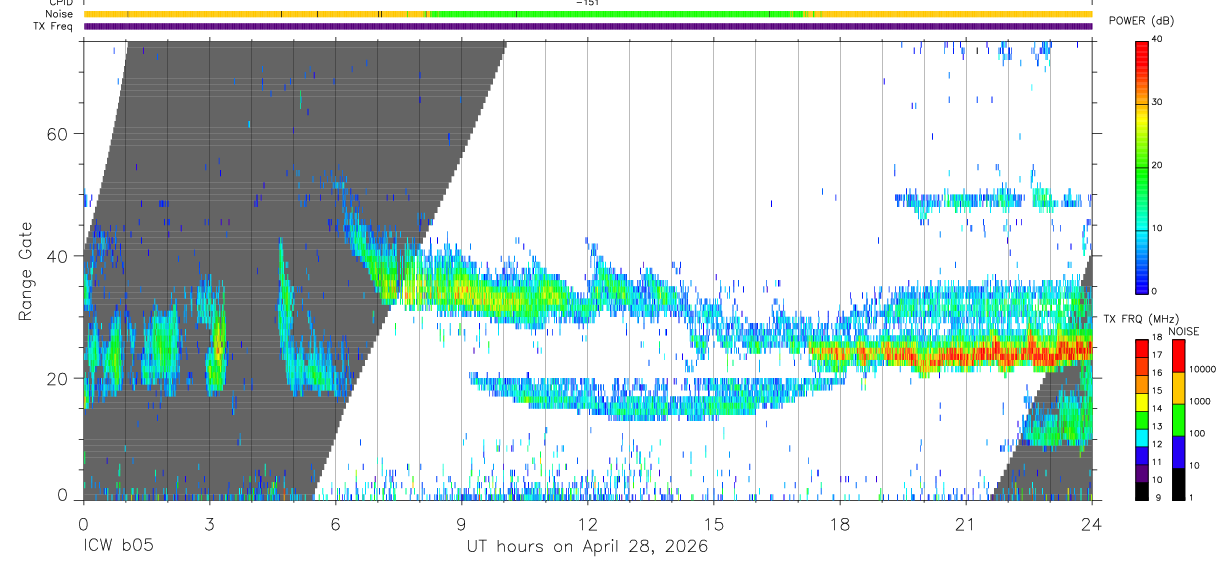
Task: Click the horizontal echo streak near gate 49
Action: [x=990, y=199]
